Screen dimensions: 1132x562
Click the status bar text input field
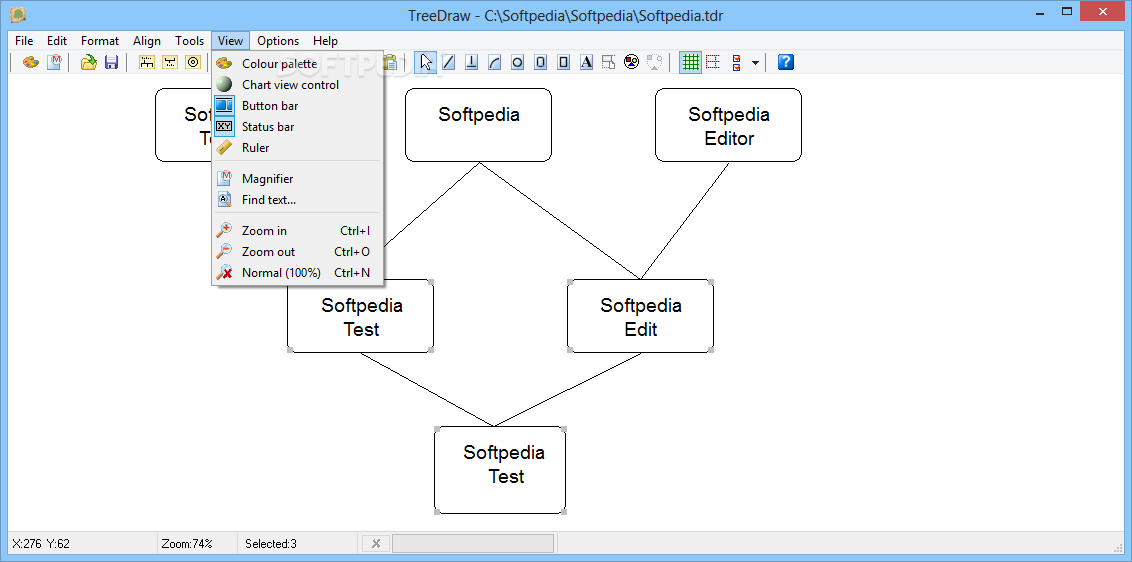point(473,544)
